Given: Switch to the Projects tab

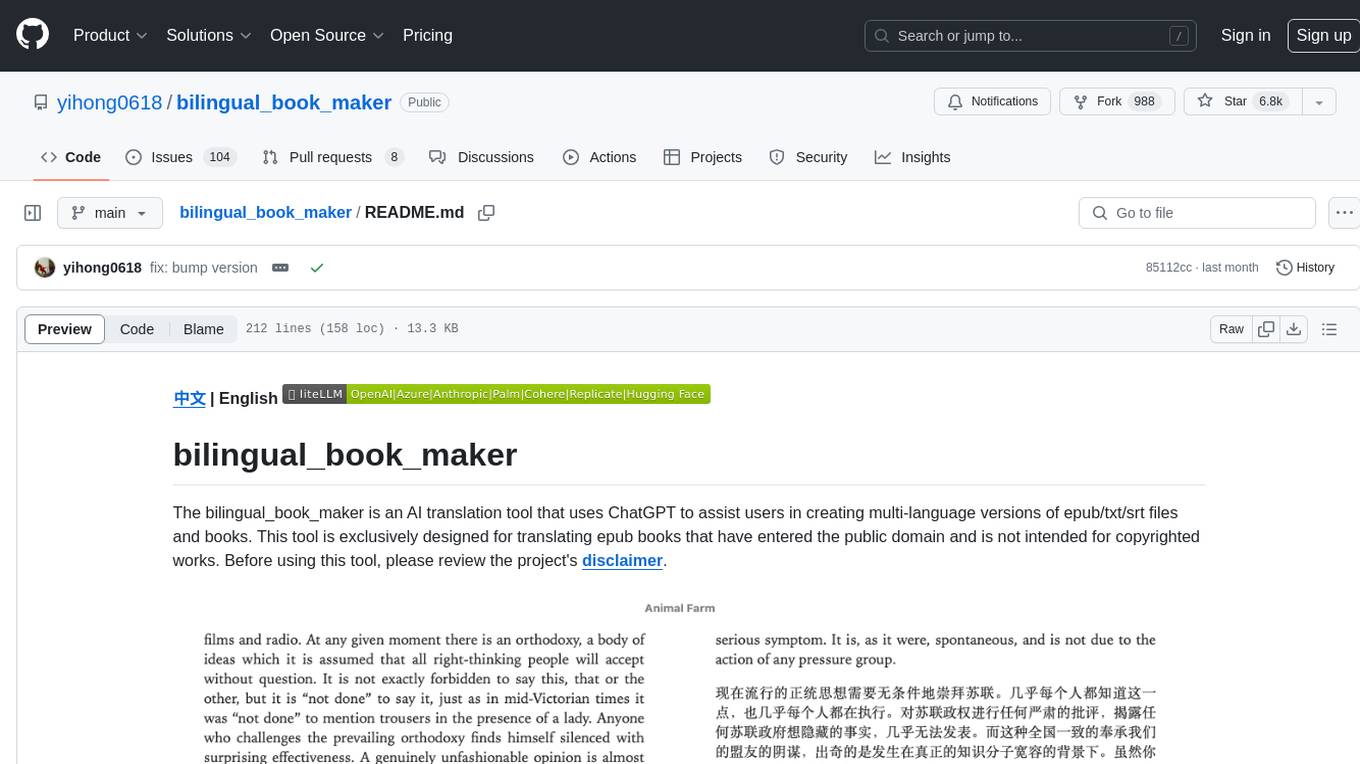Looking at the screenshot, I should 703,157.
